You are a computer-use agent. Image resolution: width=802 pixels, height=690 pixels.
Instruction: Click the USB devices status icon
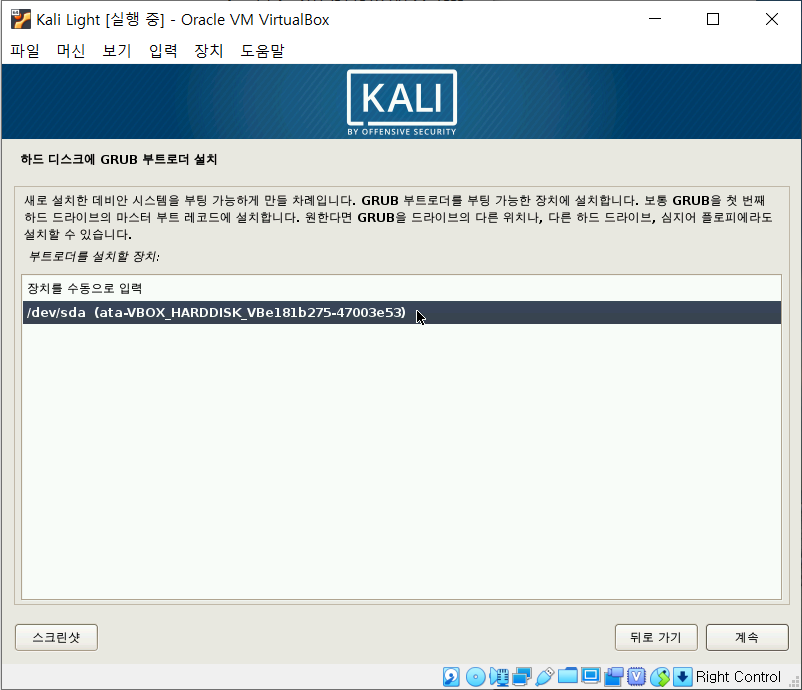pos(545,677)
